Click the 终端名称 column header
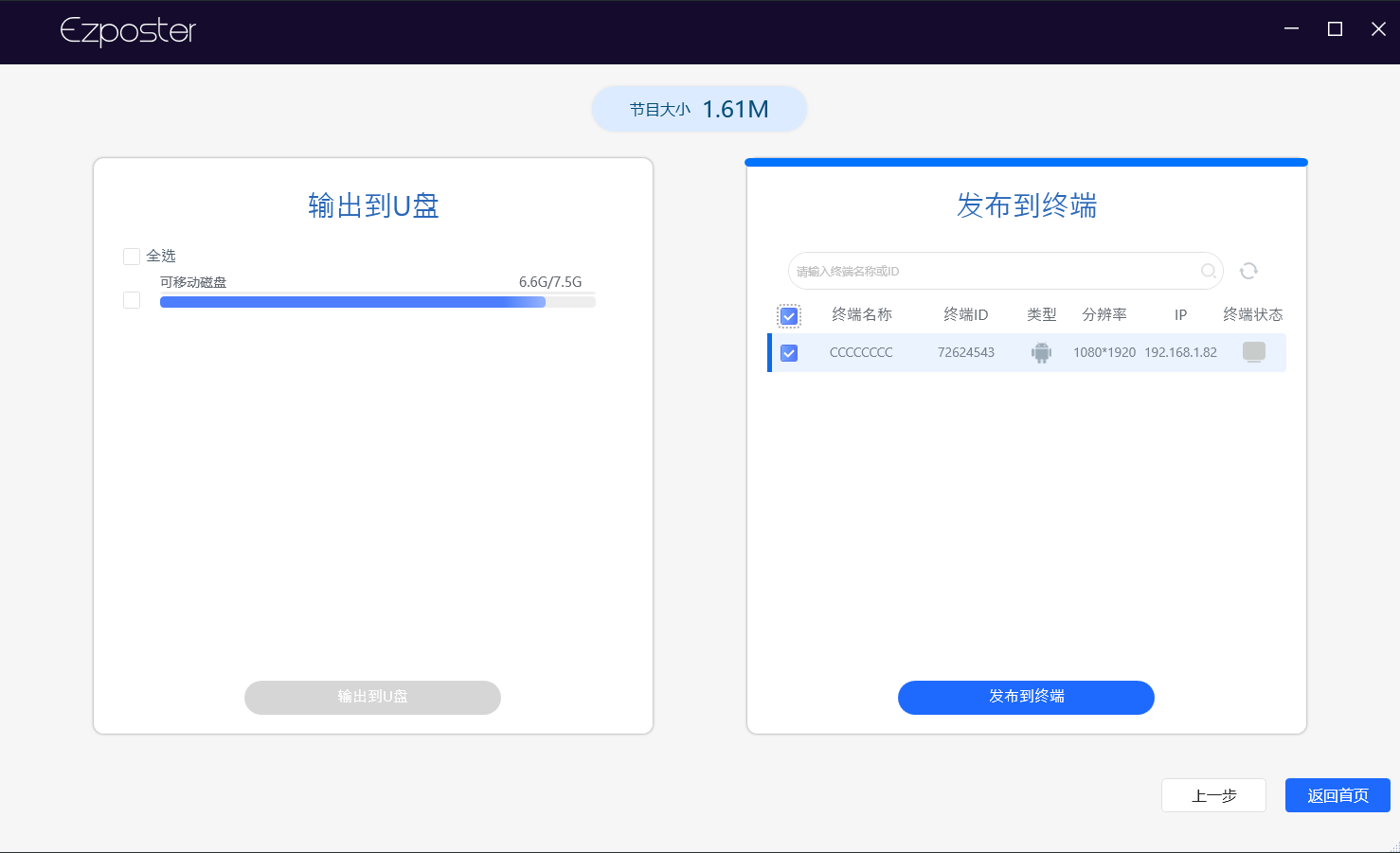This screenshot has height=853, width=1400. [862, 314]
